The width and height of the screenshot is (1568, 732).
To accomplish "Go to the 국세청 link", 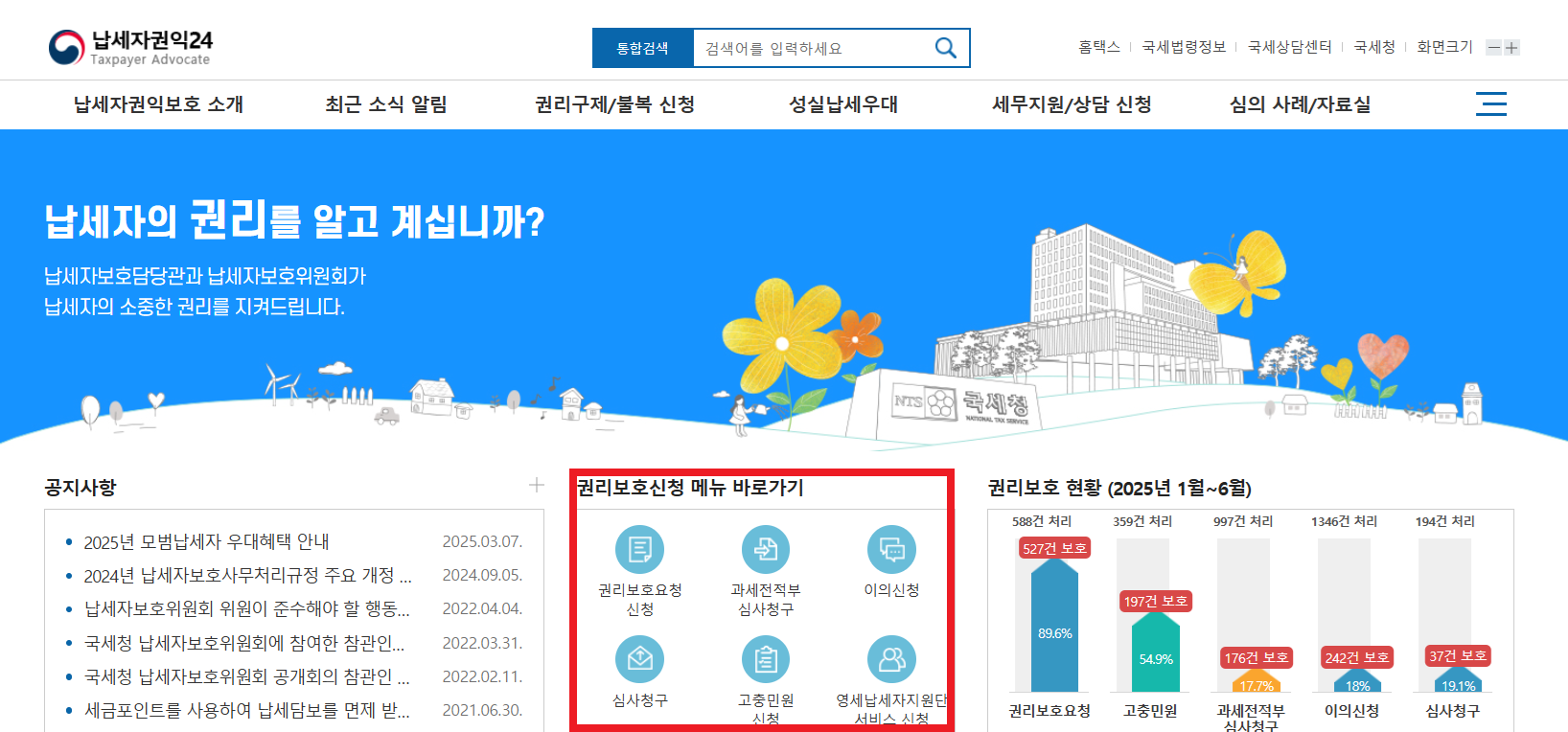I will pyautogui.click(x=1374, y=47).
